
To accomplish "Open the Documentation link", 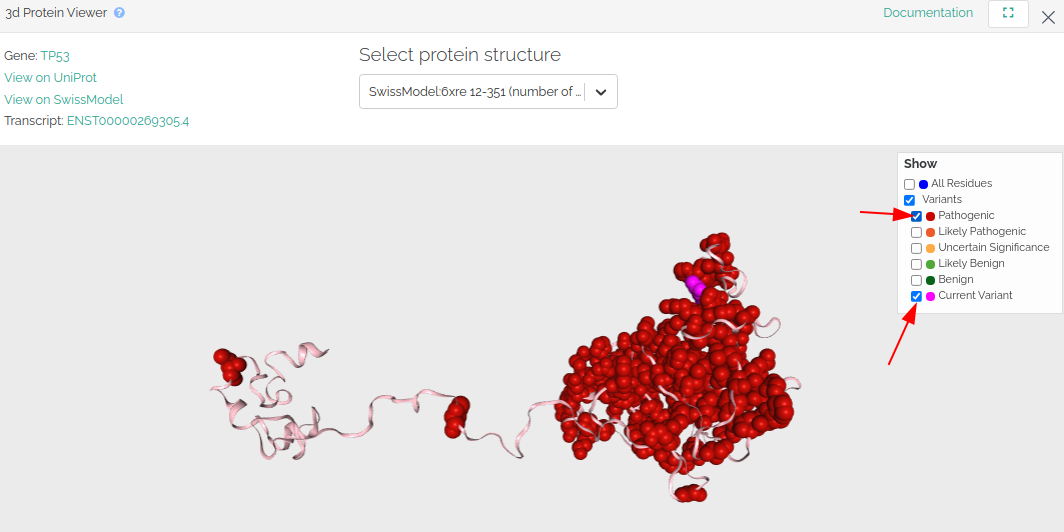I will pyautogui.click(x=928, y=13).
